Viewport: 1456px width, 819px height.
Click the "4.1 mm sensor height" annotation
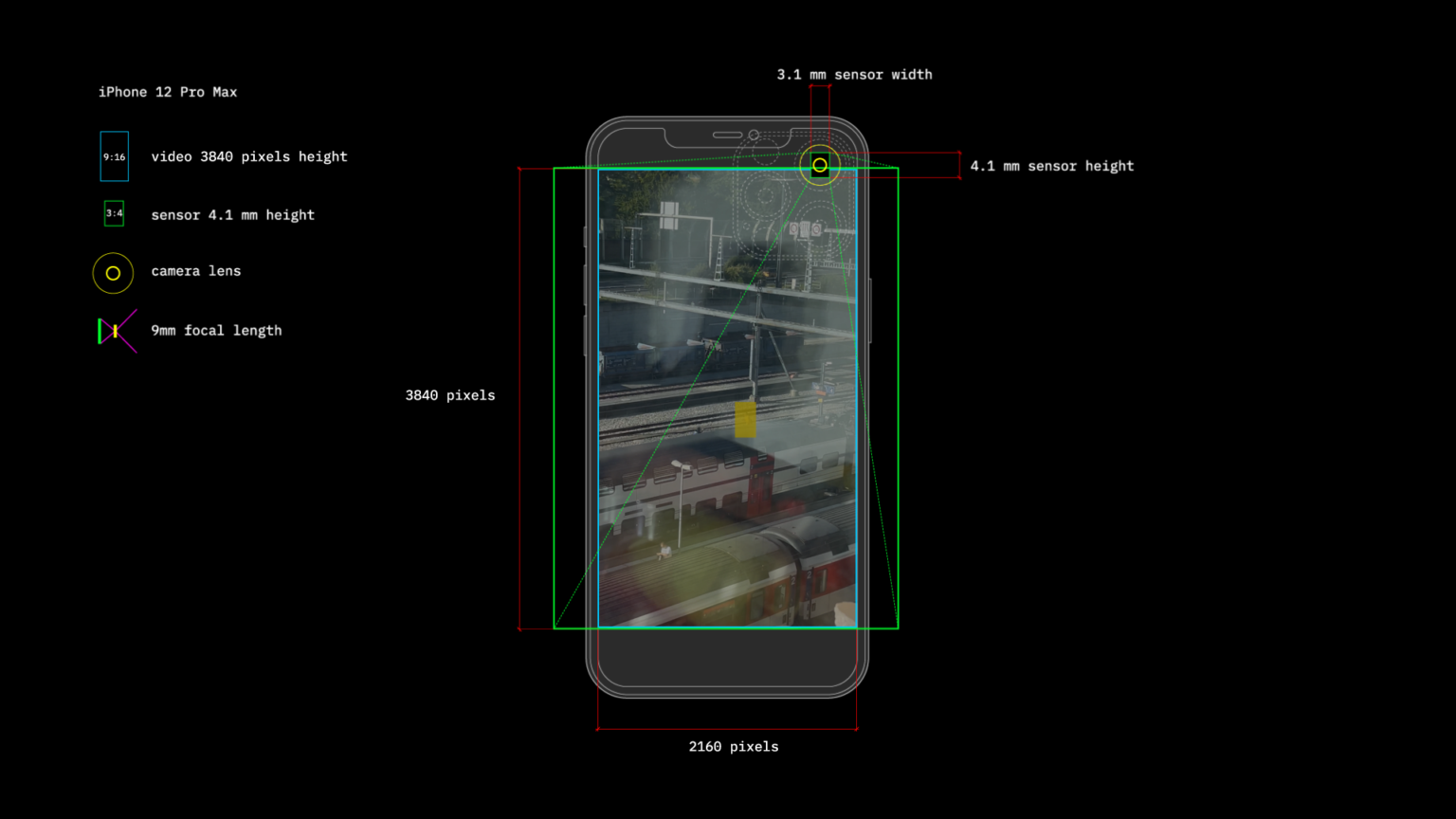1051,166
